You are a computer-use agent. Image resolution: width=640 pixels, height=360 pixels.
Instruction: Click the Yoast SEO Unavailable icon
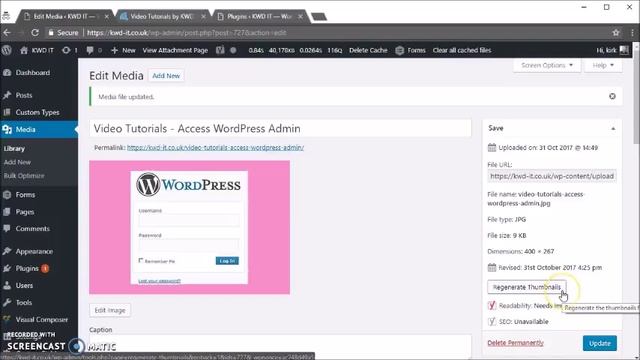[x=492, y=321]
